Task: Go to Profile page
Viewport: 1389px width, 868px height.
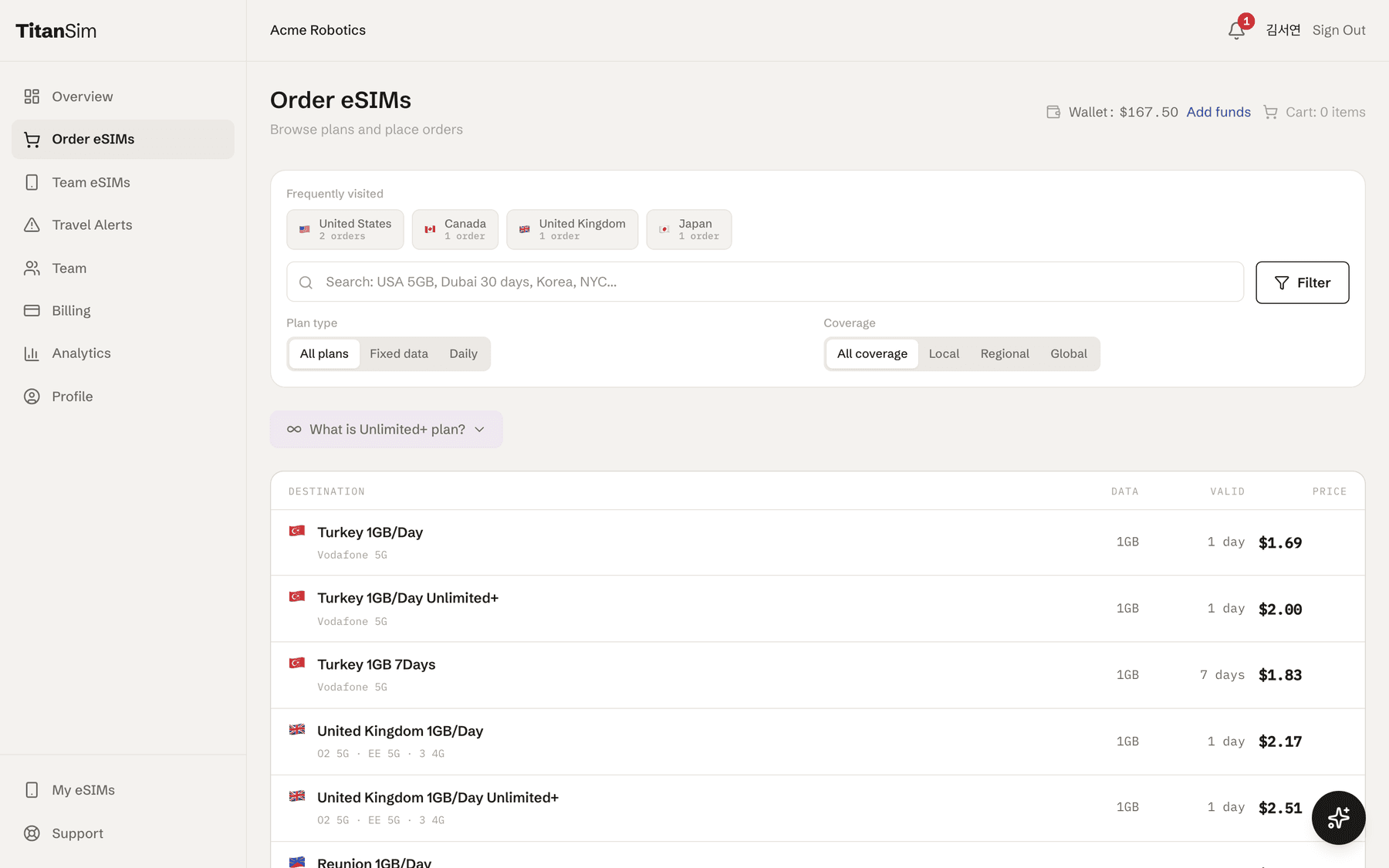Action: (123, 397)
